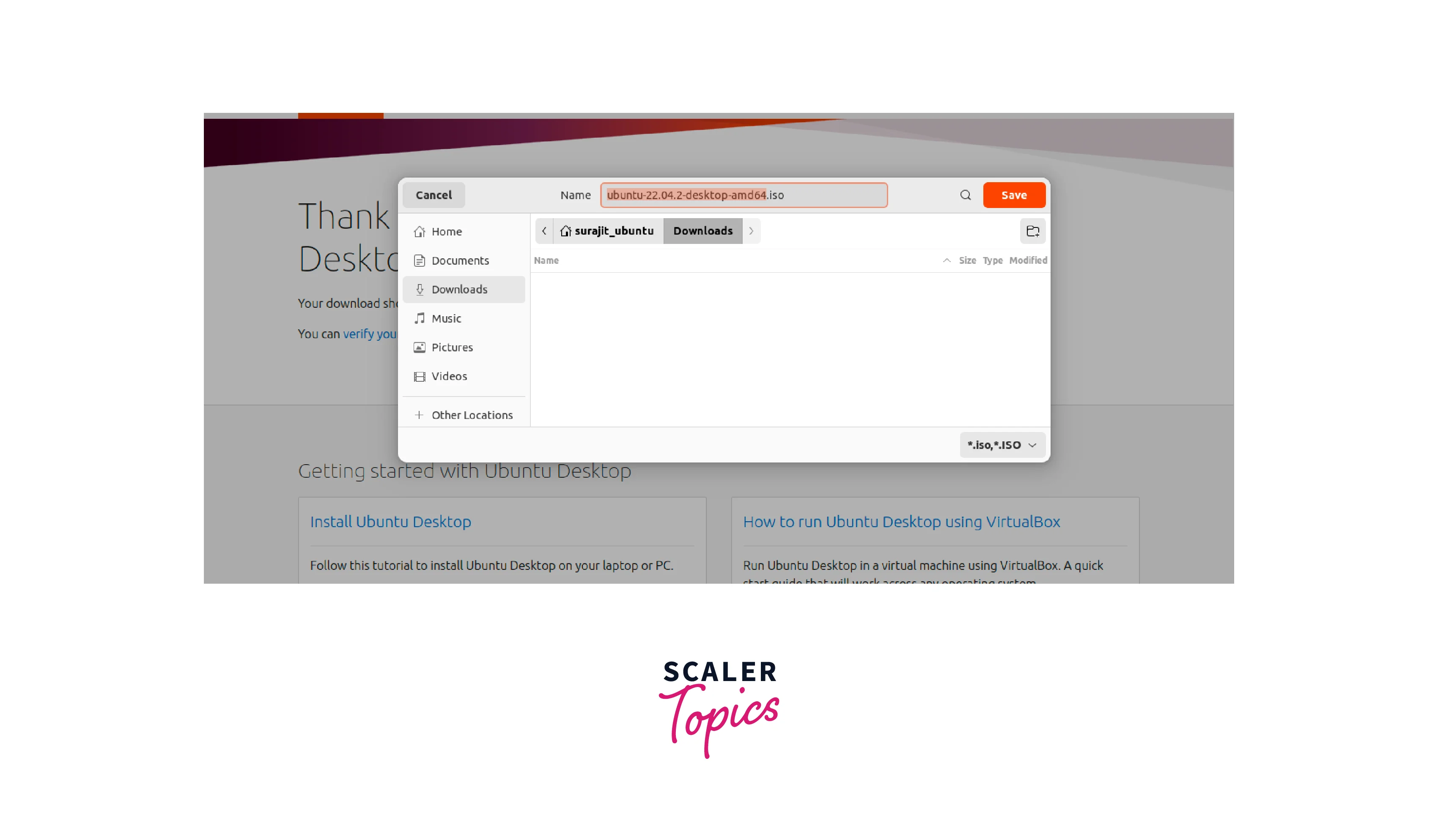Click the Videos sidebar icon

[x=419, y=376]
